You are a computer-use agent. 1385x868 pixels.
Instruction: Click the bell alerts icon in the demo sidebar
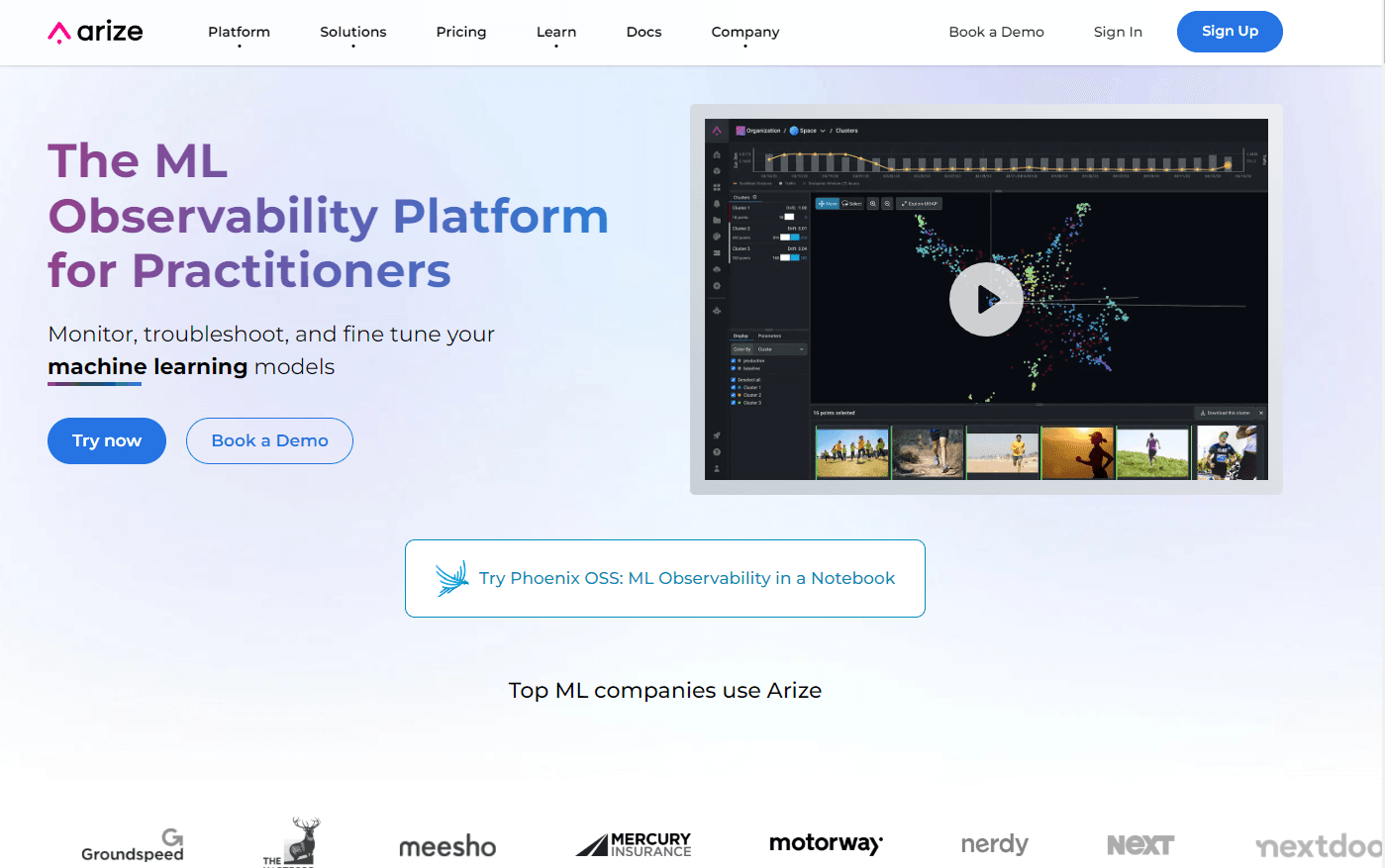(717, 203)
